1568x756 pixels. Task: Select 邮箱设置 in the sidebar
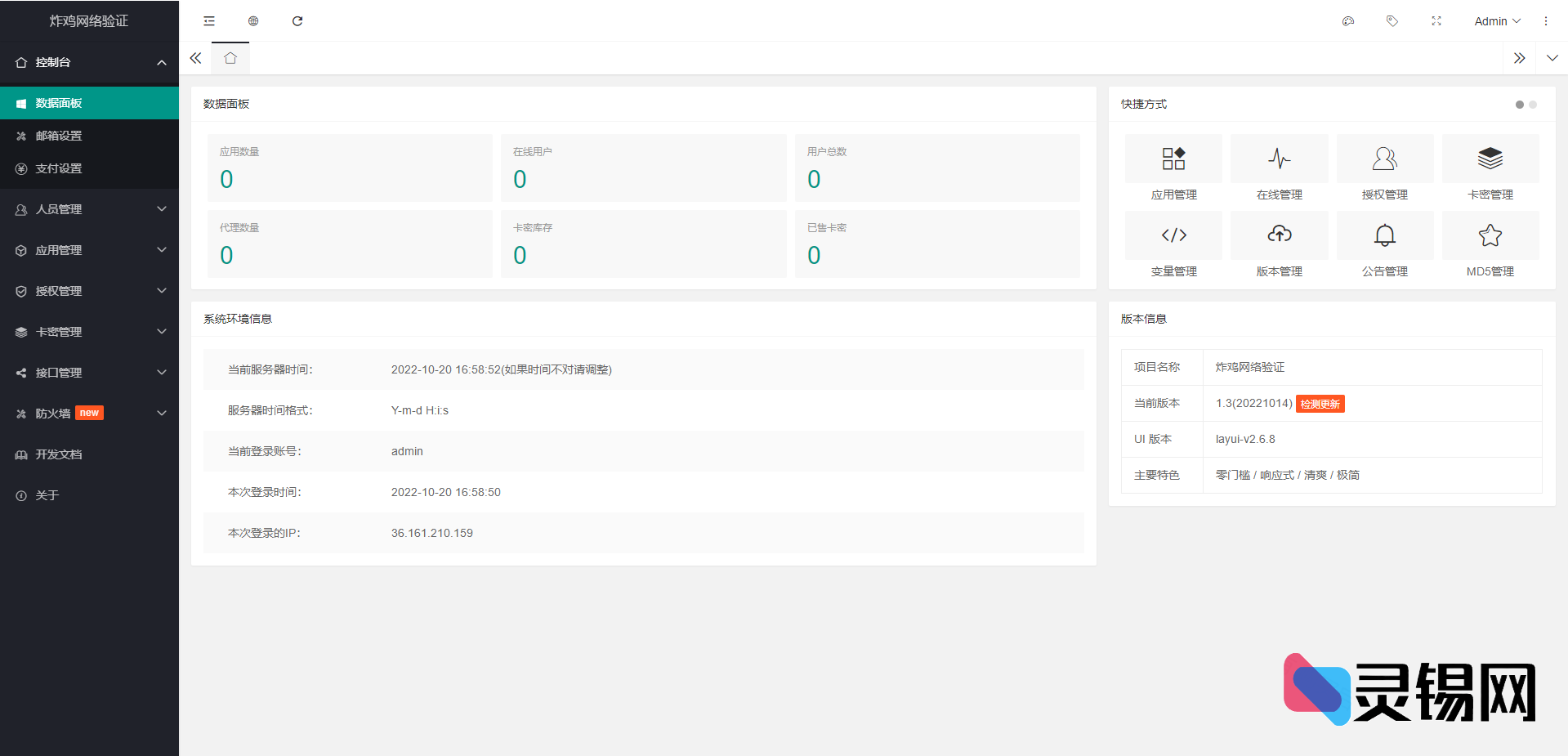[x=59, y=136]
